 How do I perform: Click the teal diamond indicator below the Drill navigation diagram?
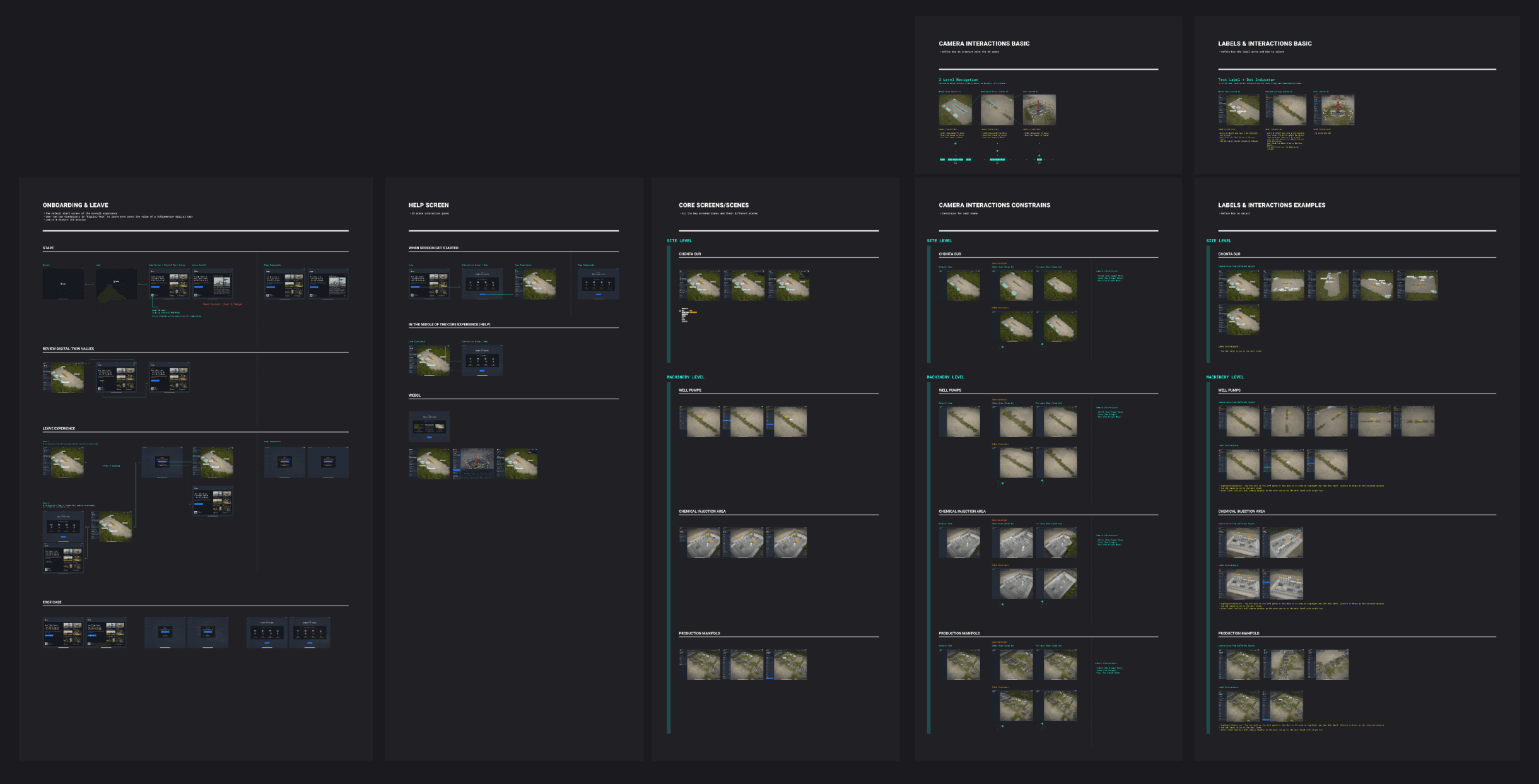[1039, 156]
